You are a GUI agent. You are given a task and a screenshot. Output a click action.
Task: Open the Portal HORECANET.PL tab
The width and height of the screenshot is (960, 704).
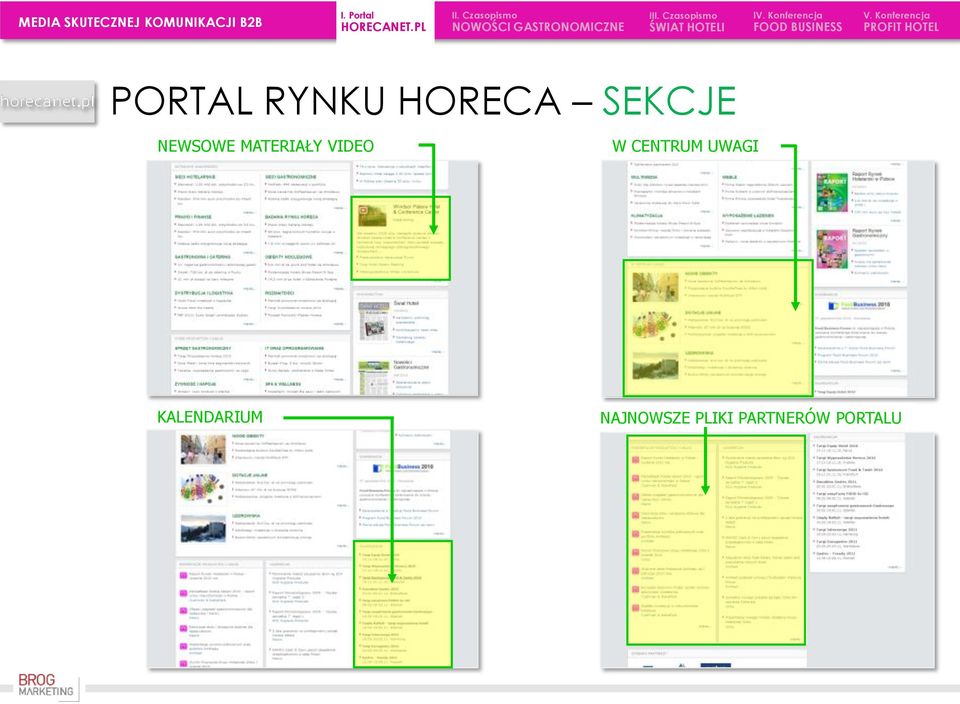(x=384, y=21)
